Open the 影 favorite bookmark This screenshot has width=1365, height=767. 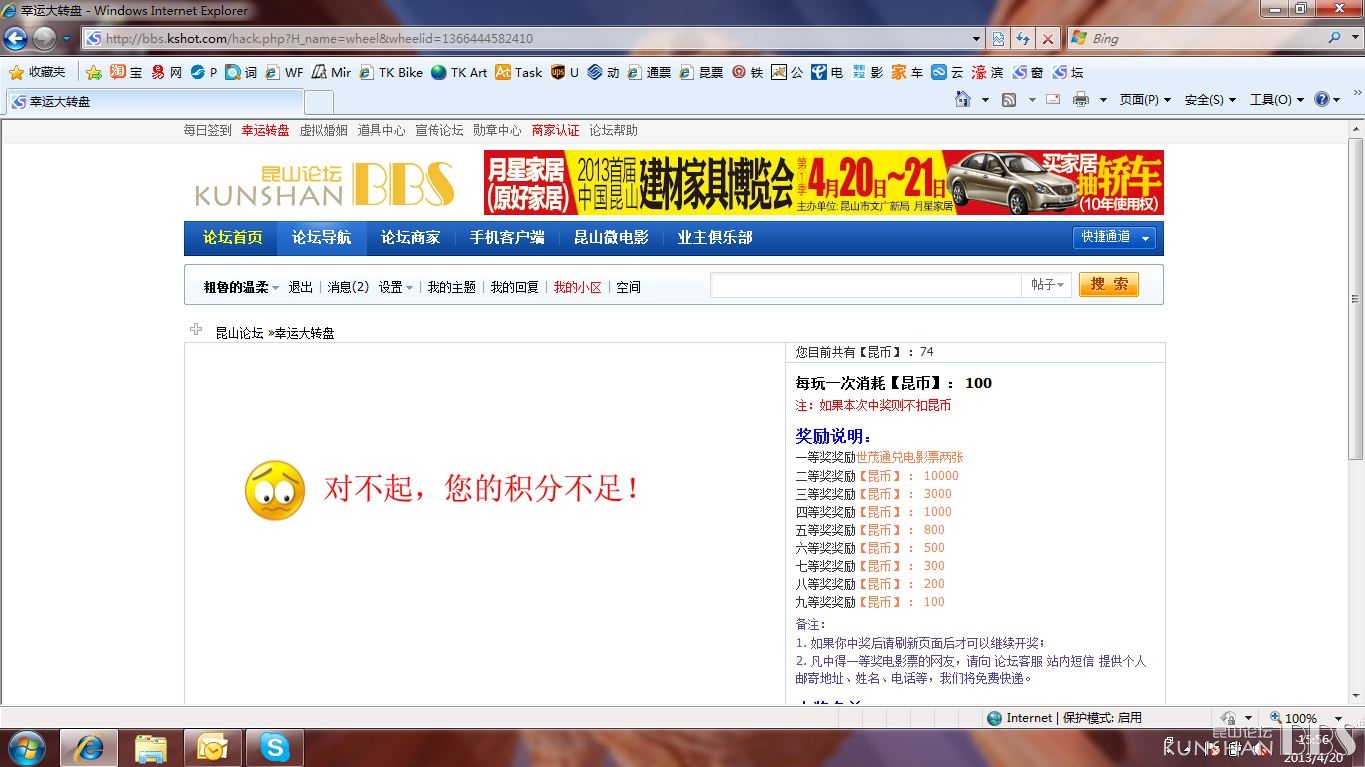point(868,72)
